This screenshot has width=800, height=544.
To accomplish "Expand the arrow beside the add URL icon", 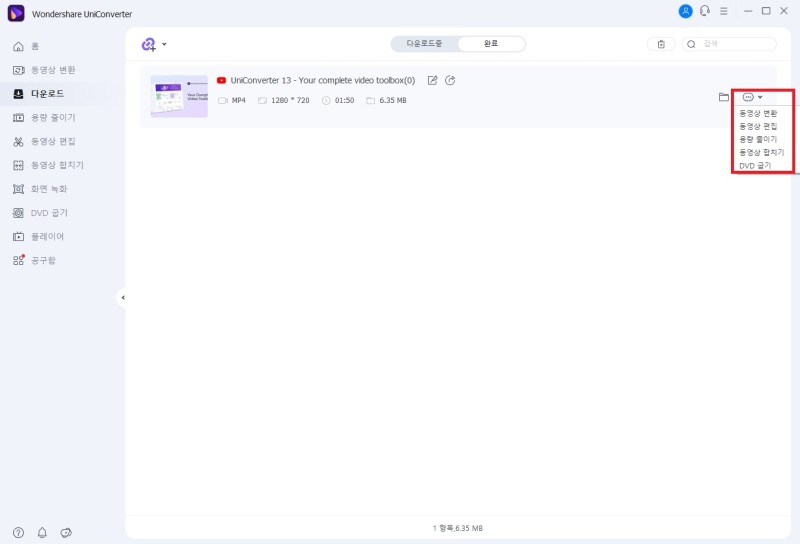I will pyautogui.click(x=164, y=44).
